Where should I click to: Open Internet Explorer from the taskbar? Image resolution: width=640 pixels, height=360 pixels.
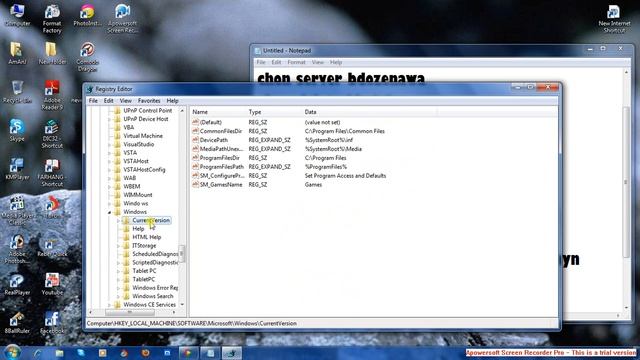pos(37,353)
